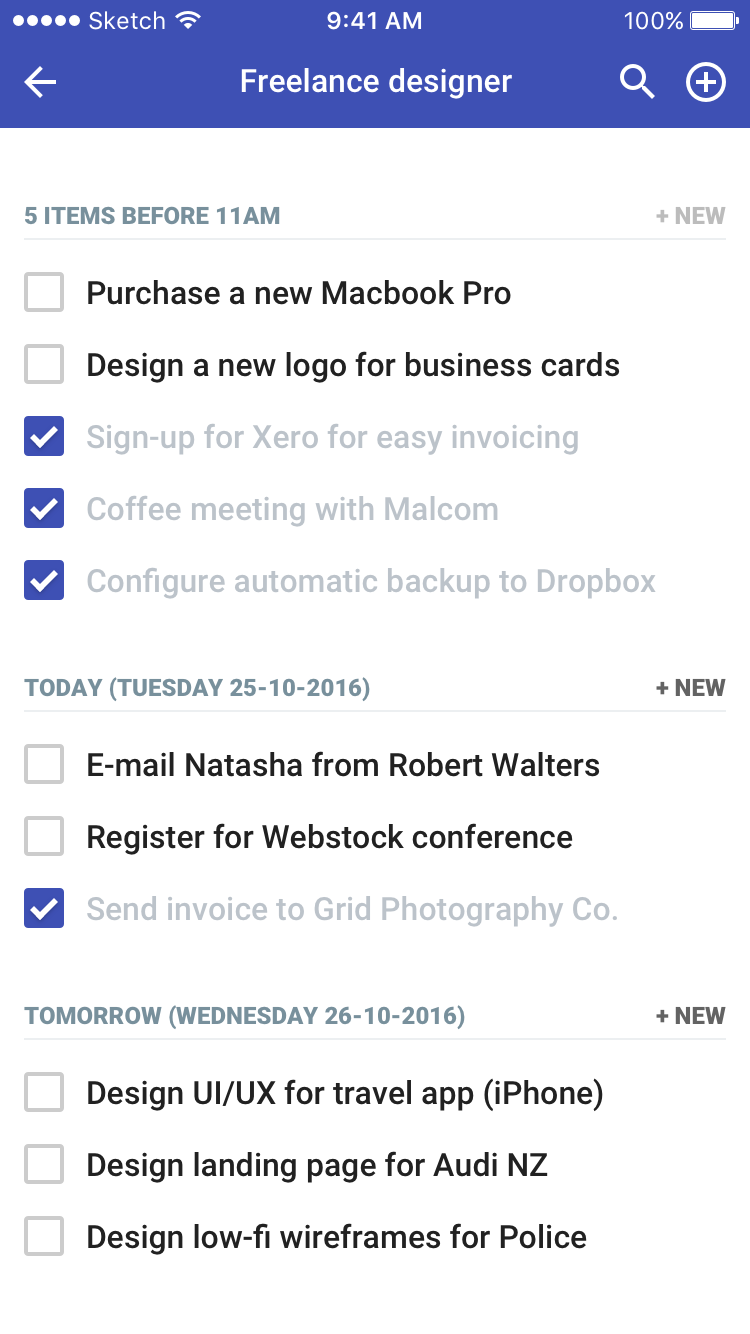Tap the back arrow icon
This screenshot has height=1334, width=750.
tap(40, 82)
